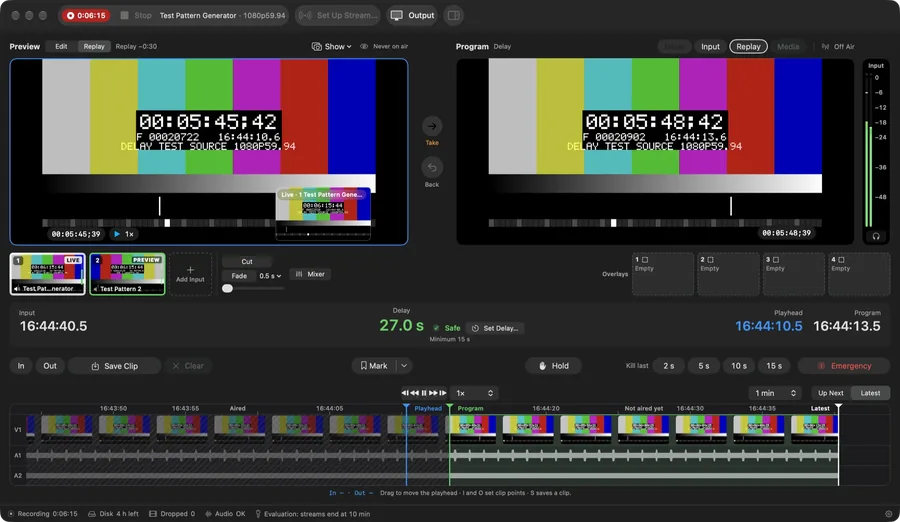Click the red recording timer 0:06:15 button

pyautogui.click(x=87, y=16)
